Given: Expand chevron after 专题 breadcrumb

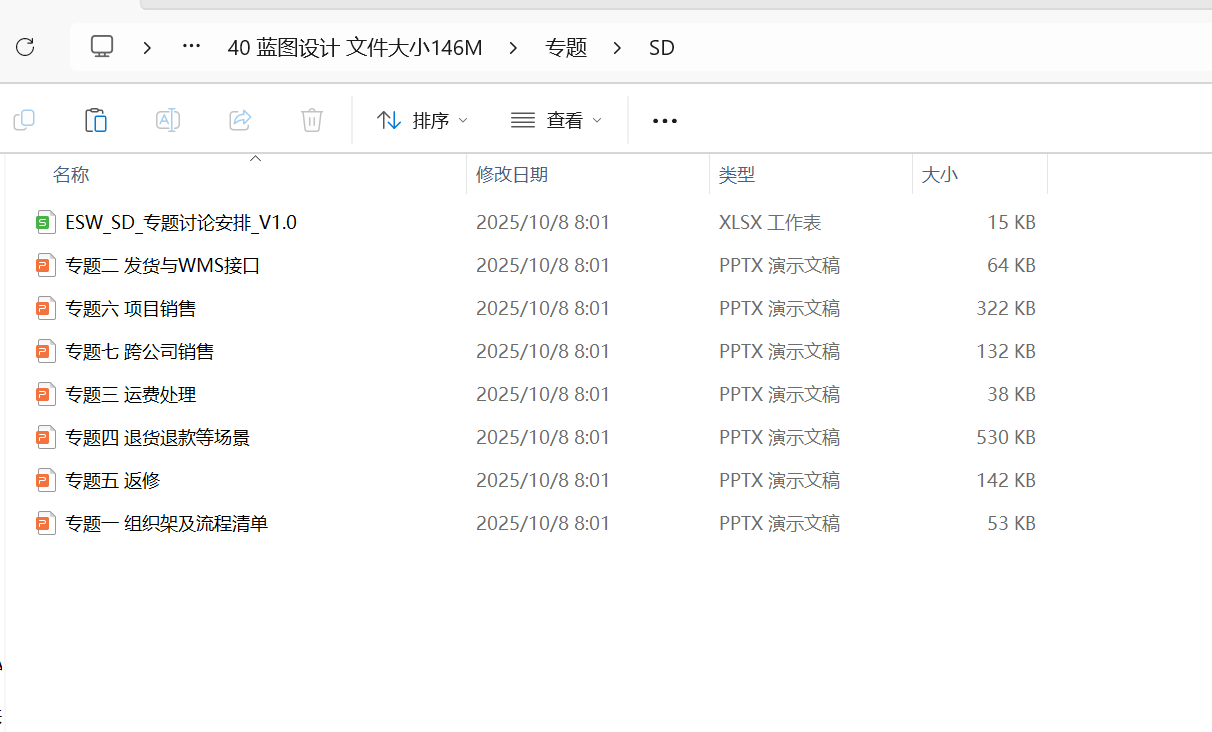Looking at the screenshot, I should point(617,47).
